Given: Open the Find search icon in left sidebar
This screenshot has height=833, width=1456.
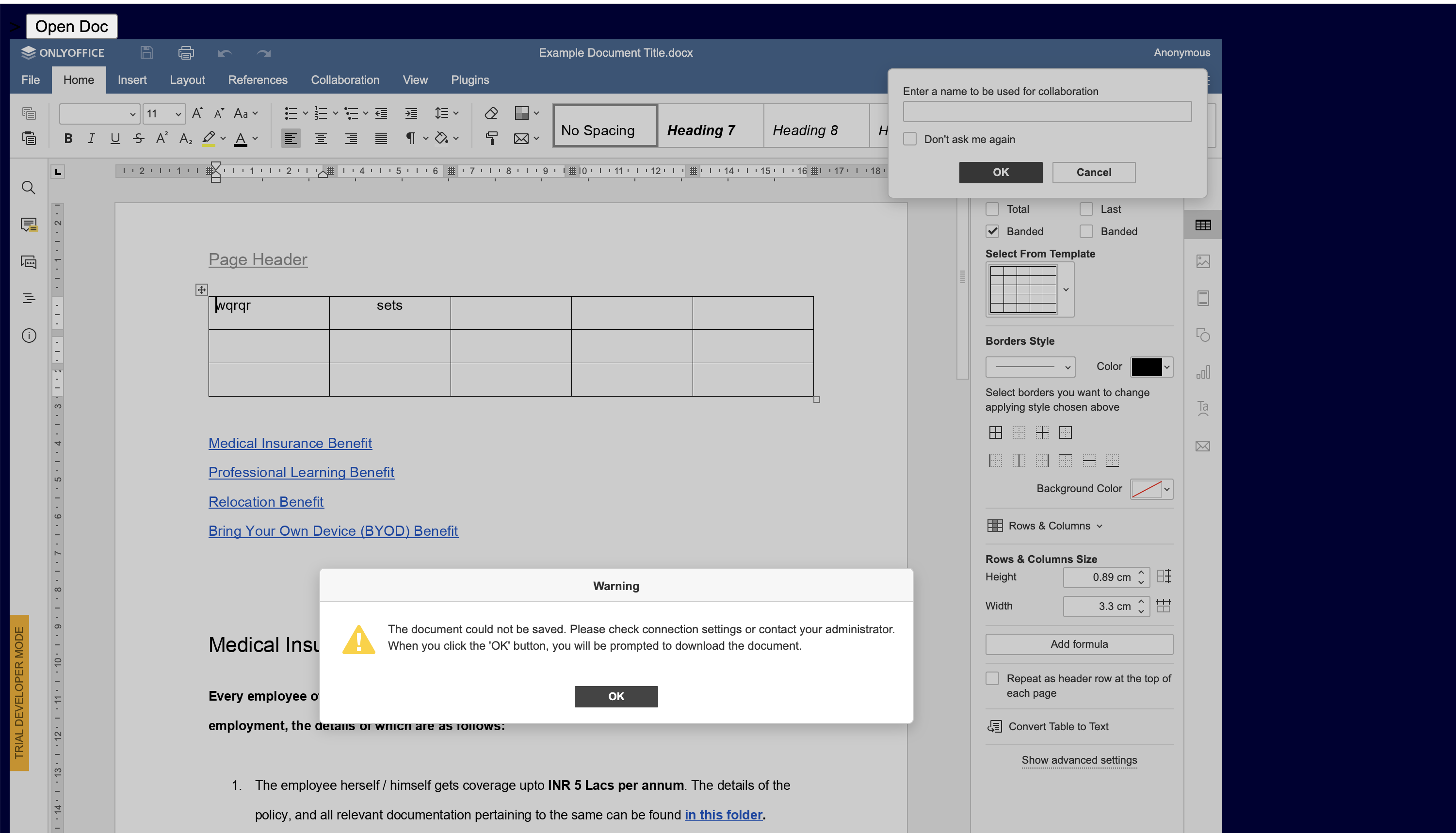Looking at the screenshot, I should click(29, 188).
